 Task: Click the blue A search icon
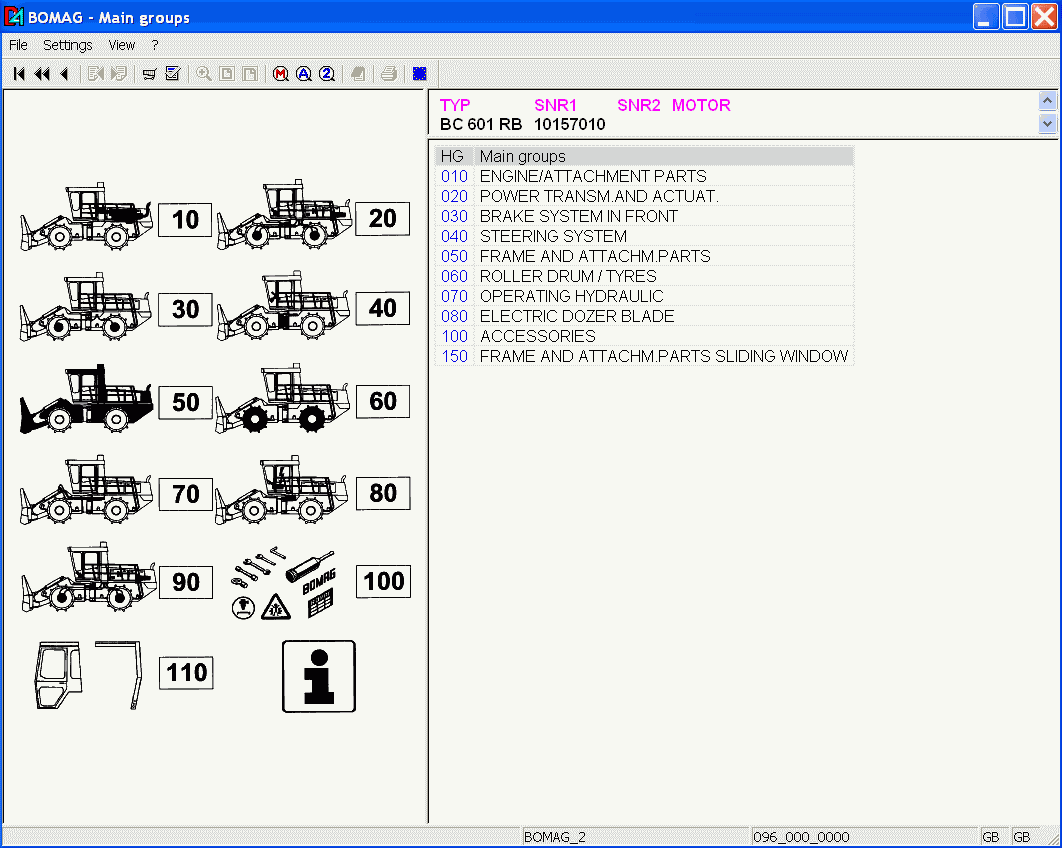pos(303,74)
